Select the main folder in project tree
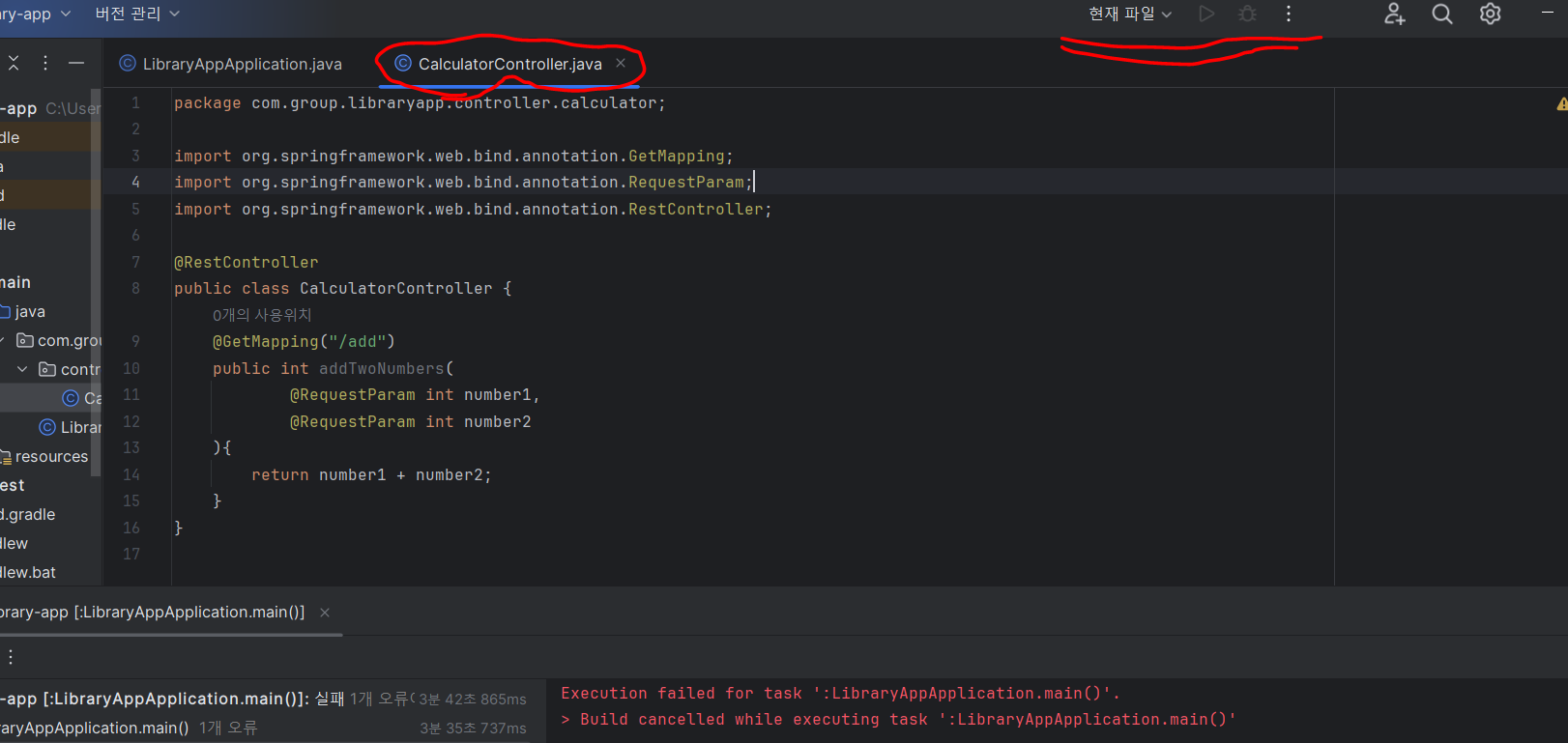The height and width of the screenshot is (743, 1568). (x=15, y=282)
